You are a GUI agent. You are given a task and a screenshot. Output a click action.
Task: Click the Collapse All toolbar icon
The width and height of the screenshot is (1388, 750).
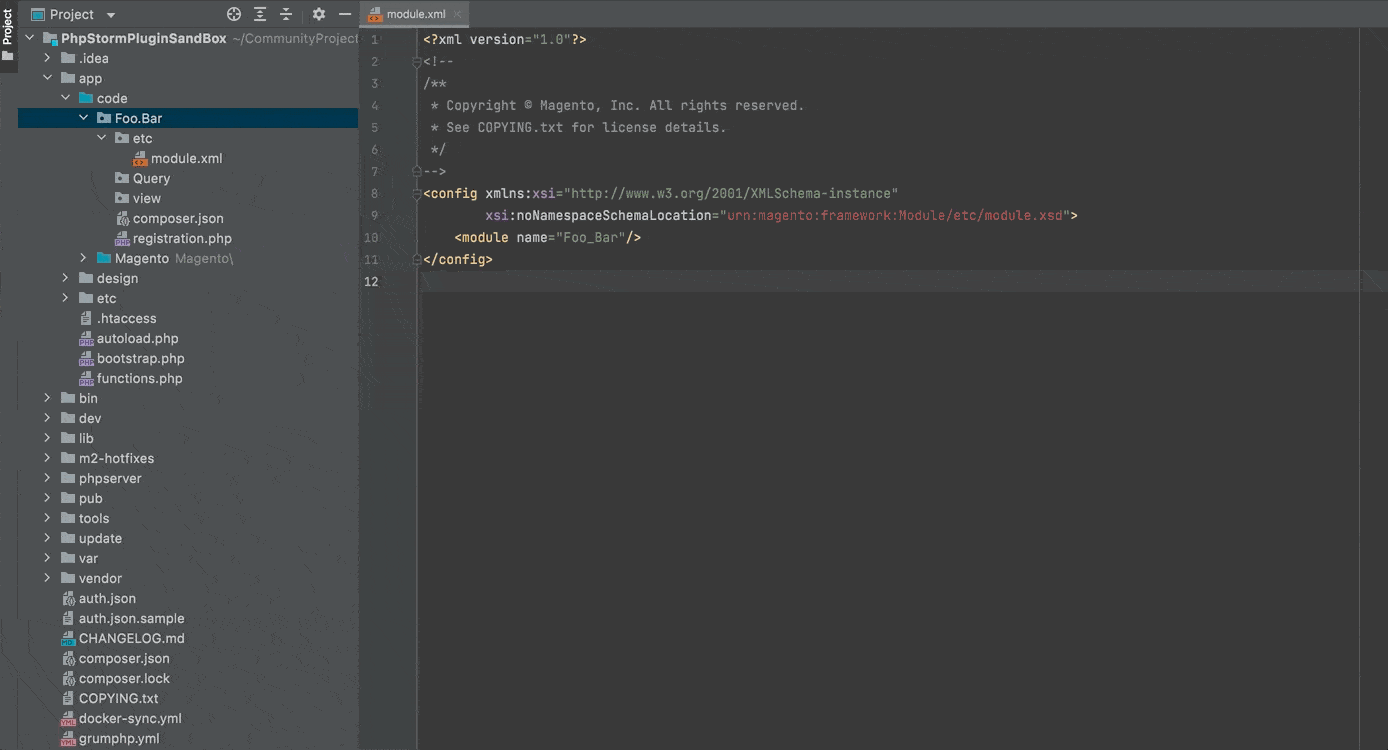coord(286,14)
